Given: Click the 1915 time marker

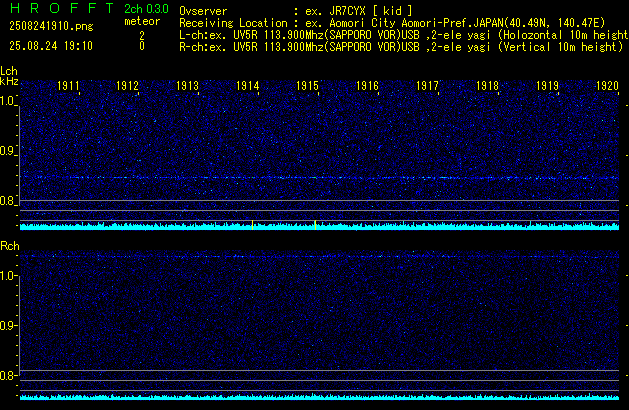Looking at the screenshot, I should [307, 86].
